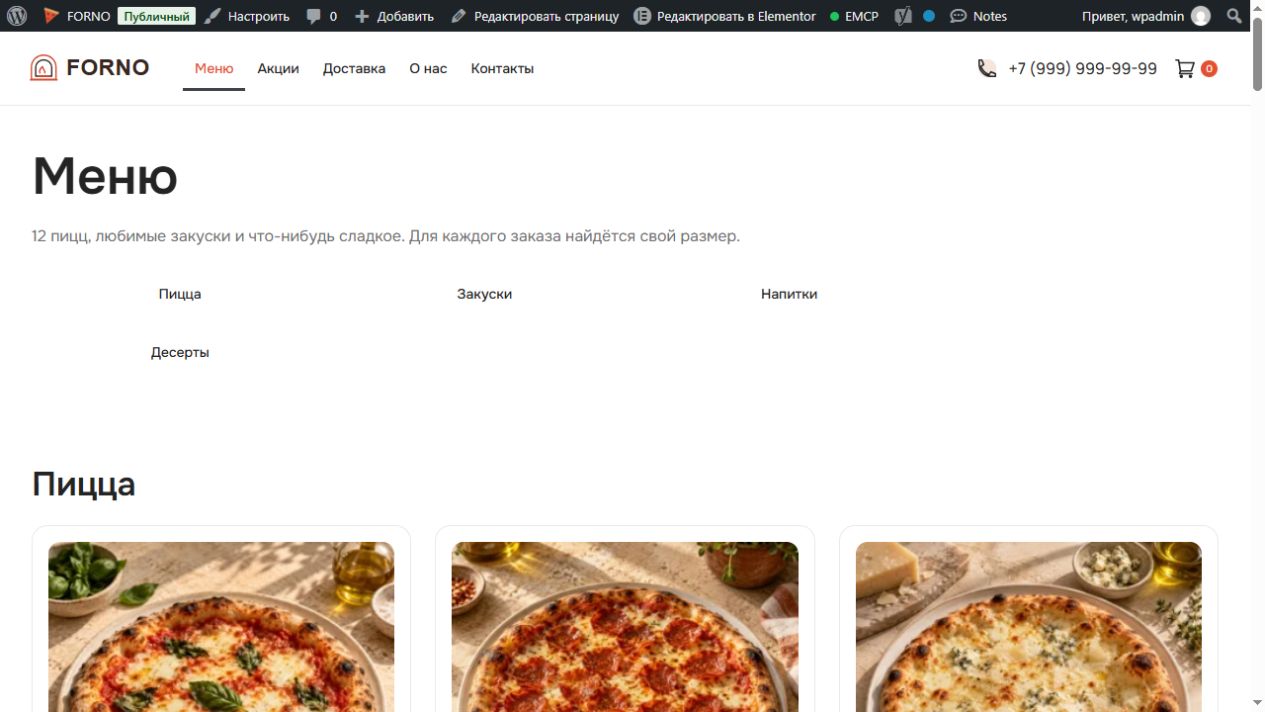This screenshot has height=712, width=1265.
Task: Open Настроить customizer link
Action: pyautogui.click(x=247, y=16)
